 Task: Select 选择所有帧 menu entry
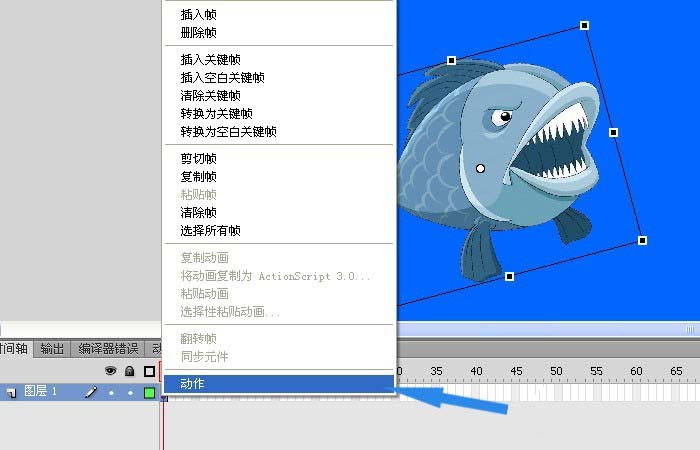coord(279,231)
